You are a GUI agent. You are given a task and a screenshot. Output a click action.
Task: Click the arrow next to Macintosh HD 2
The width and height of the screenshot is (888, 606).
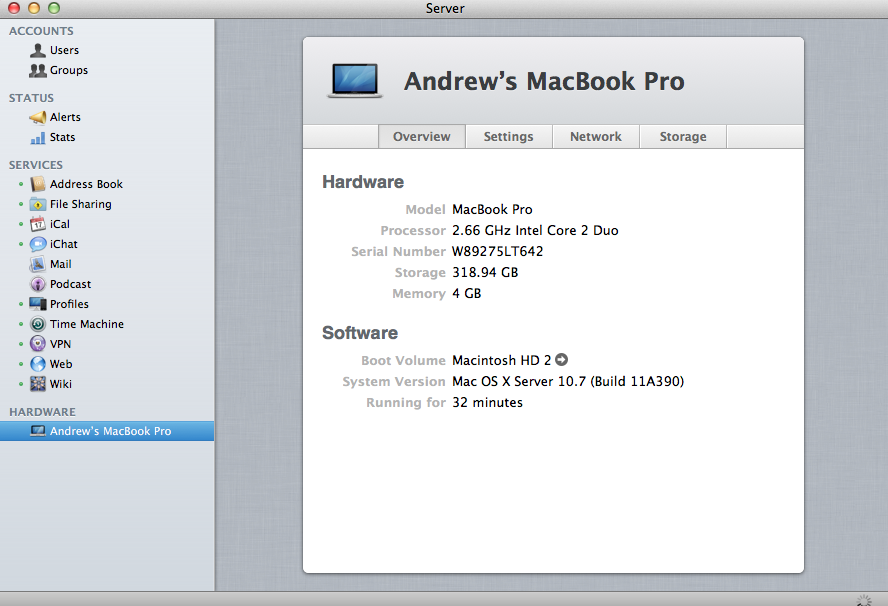pyautogui.click(x=561, y=360)
